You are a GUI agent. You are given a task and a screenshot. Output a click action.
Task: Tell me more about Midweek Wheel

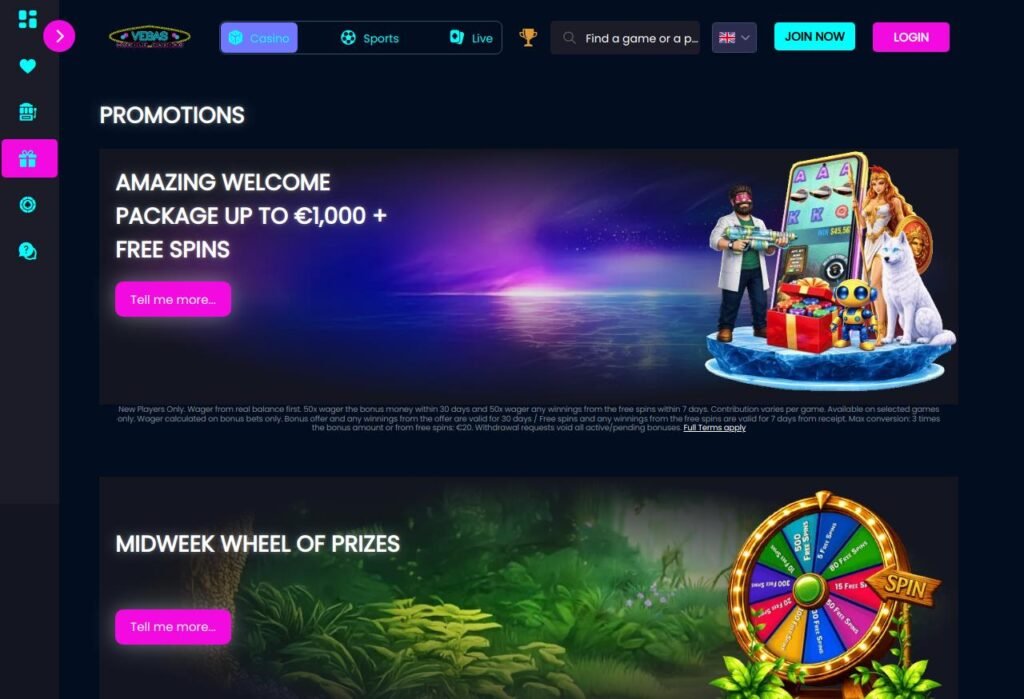tap(173, 626)
